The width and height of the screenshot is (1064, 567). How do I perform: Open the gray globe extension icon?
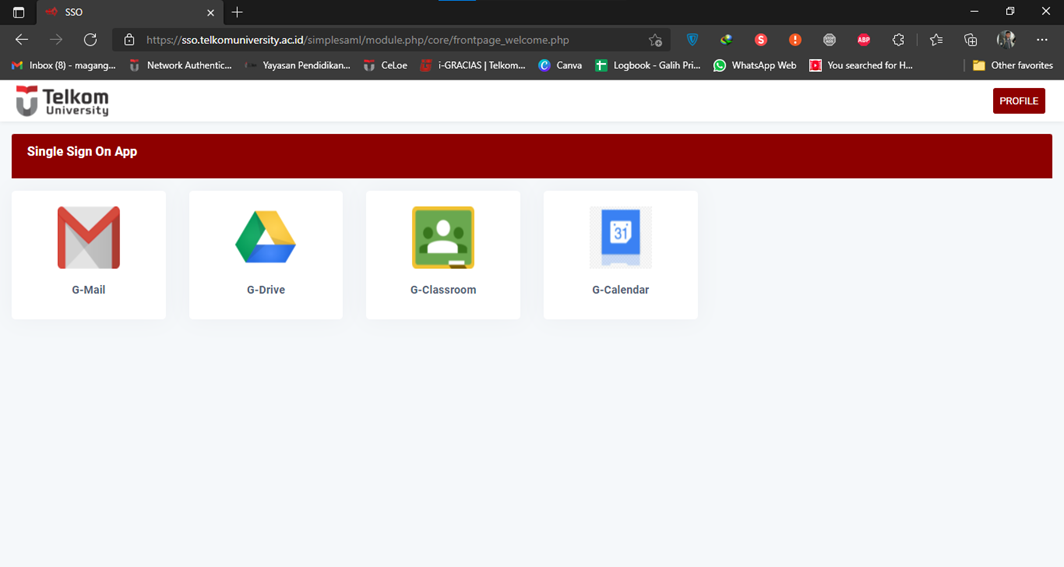pyautogui.click(x=829, y=40)
